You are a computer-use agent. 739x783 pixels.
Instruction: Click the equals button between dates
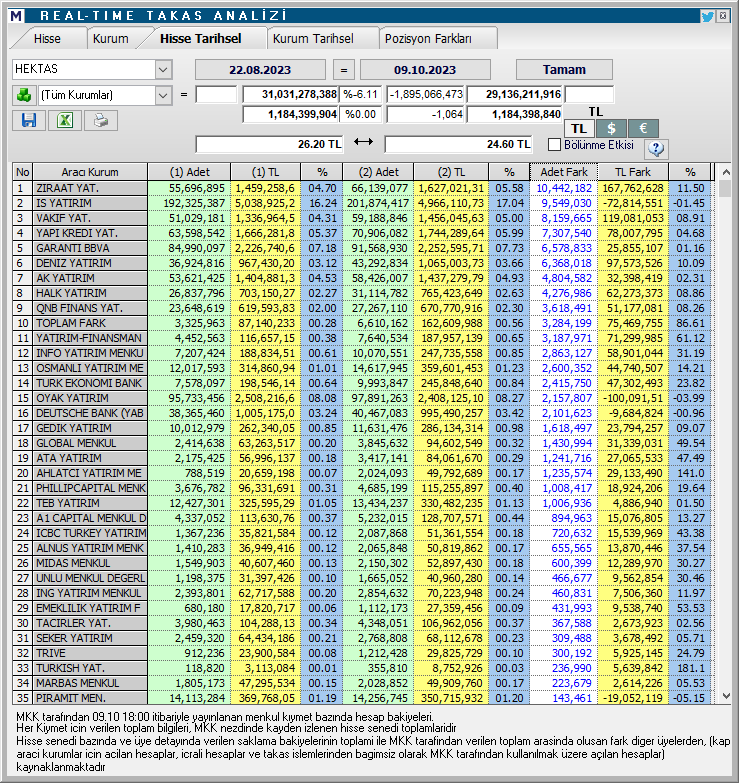(344, 69)
